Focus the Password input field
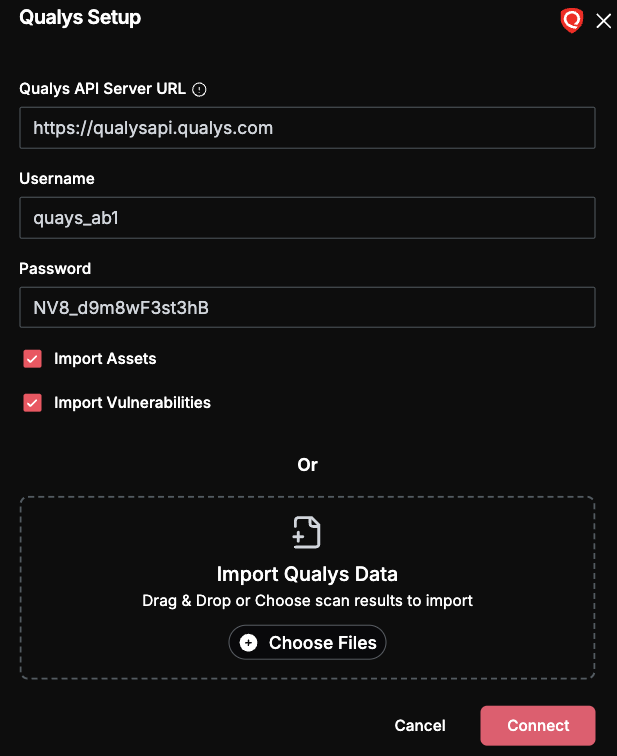 tap(308, 308)
